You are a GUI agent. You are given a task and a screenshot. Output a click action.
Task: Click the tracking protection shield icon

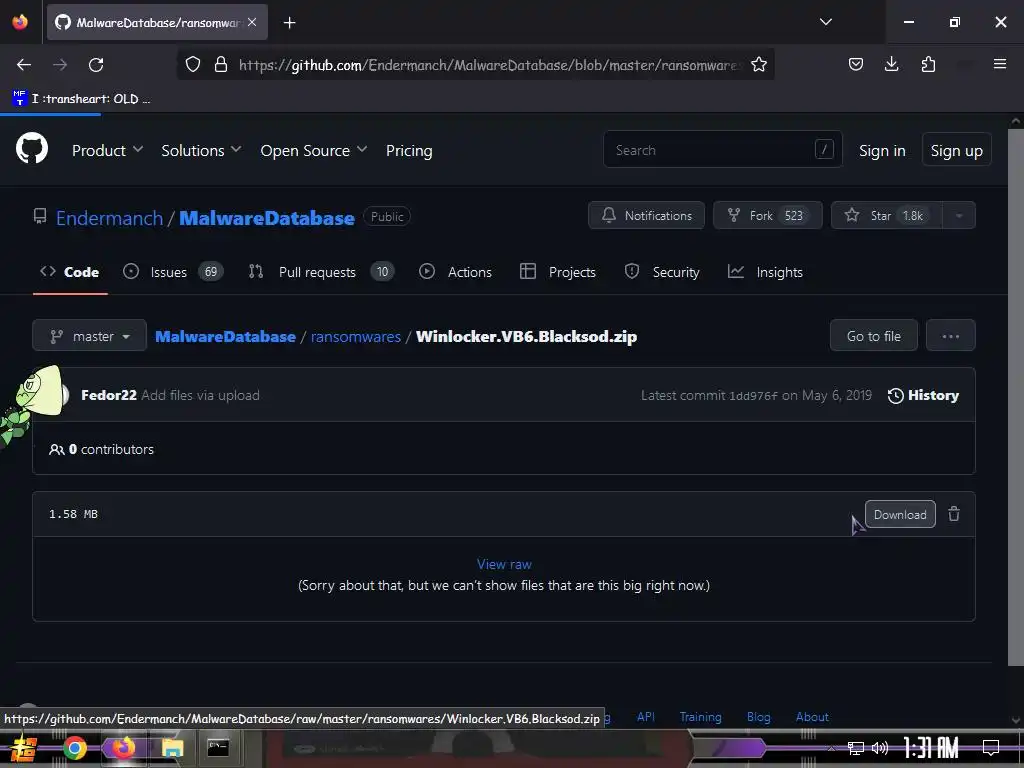(193, 65)
